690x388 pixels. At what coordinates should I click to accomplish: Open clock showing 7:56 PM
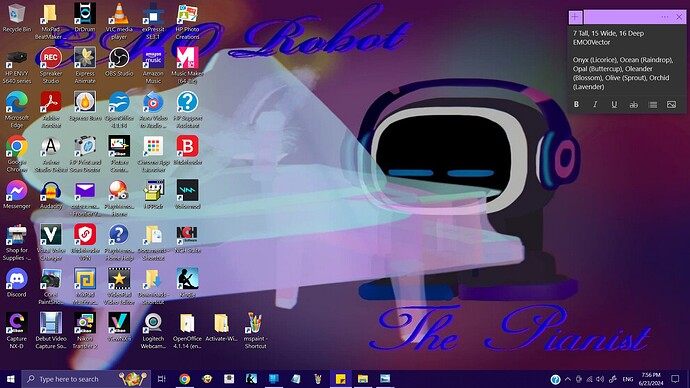click(x=651, y=379)
